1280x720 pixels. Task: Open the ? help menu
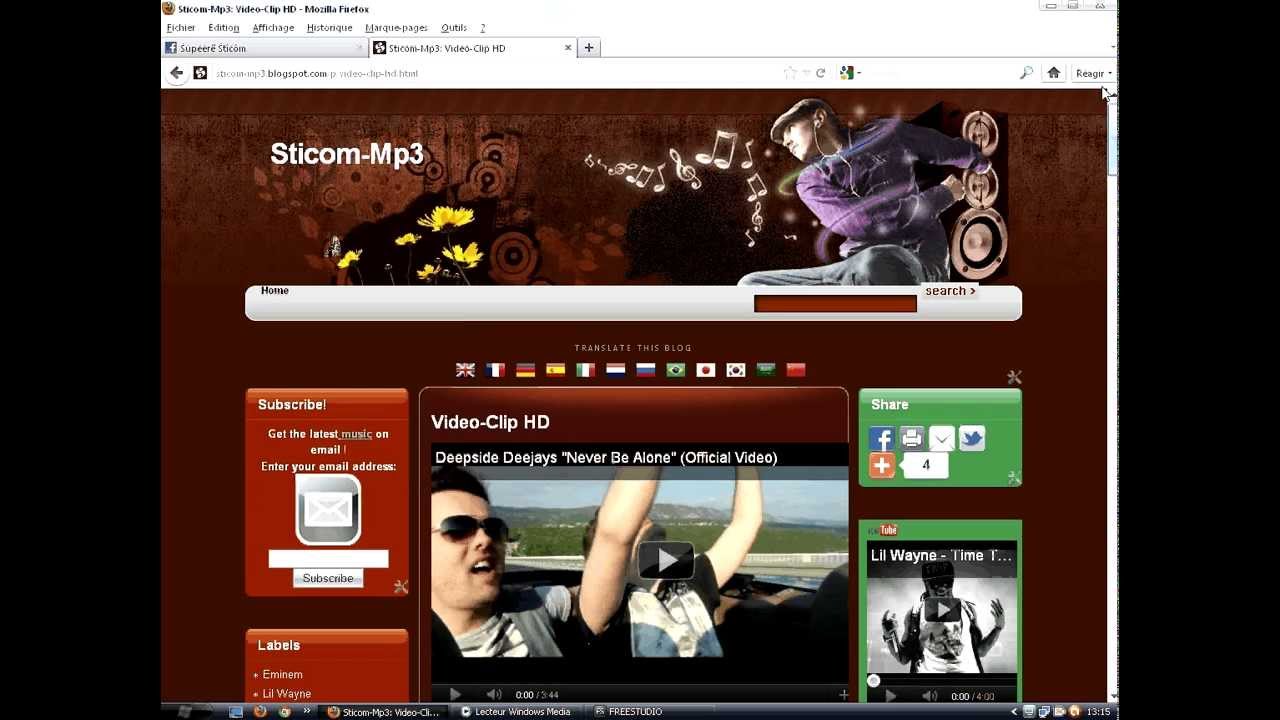click(482, 28)
